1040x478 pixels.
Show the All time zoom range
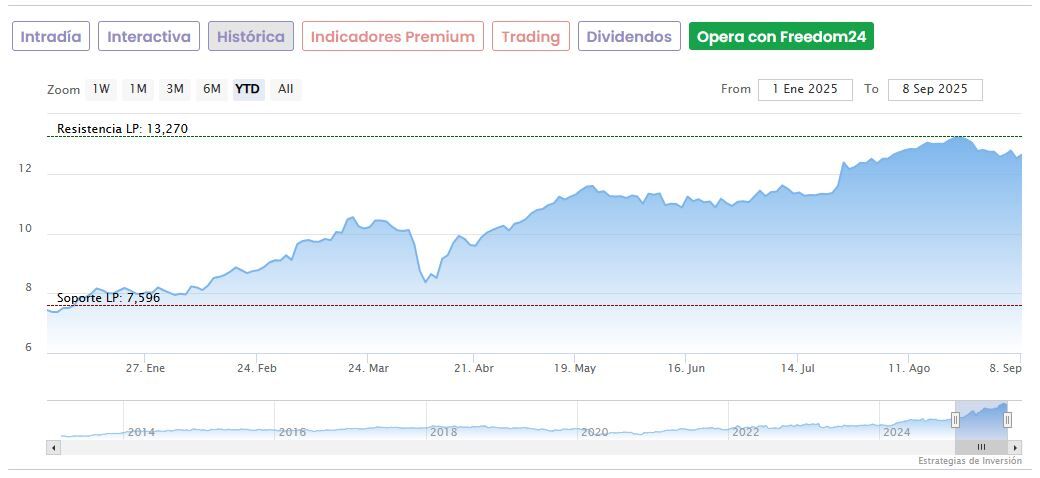point(286,89)
